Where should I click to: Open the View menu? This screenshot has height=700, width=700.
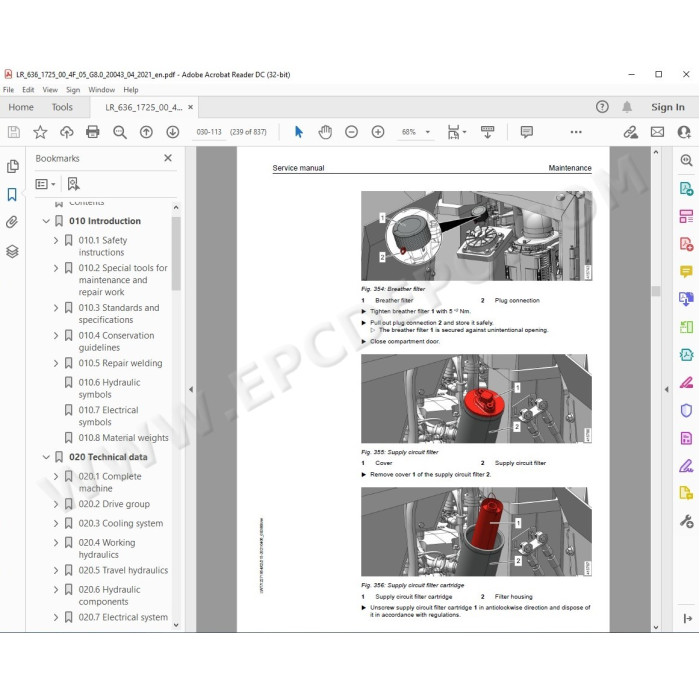click(50, 90)
